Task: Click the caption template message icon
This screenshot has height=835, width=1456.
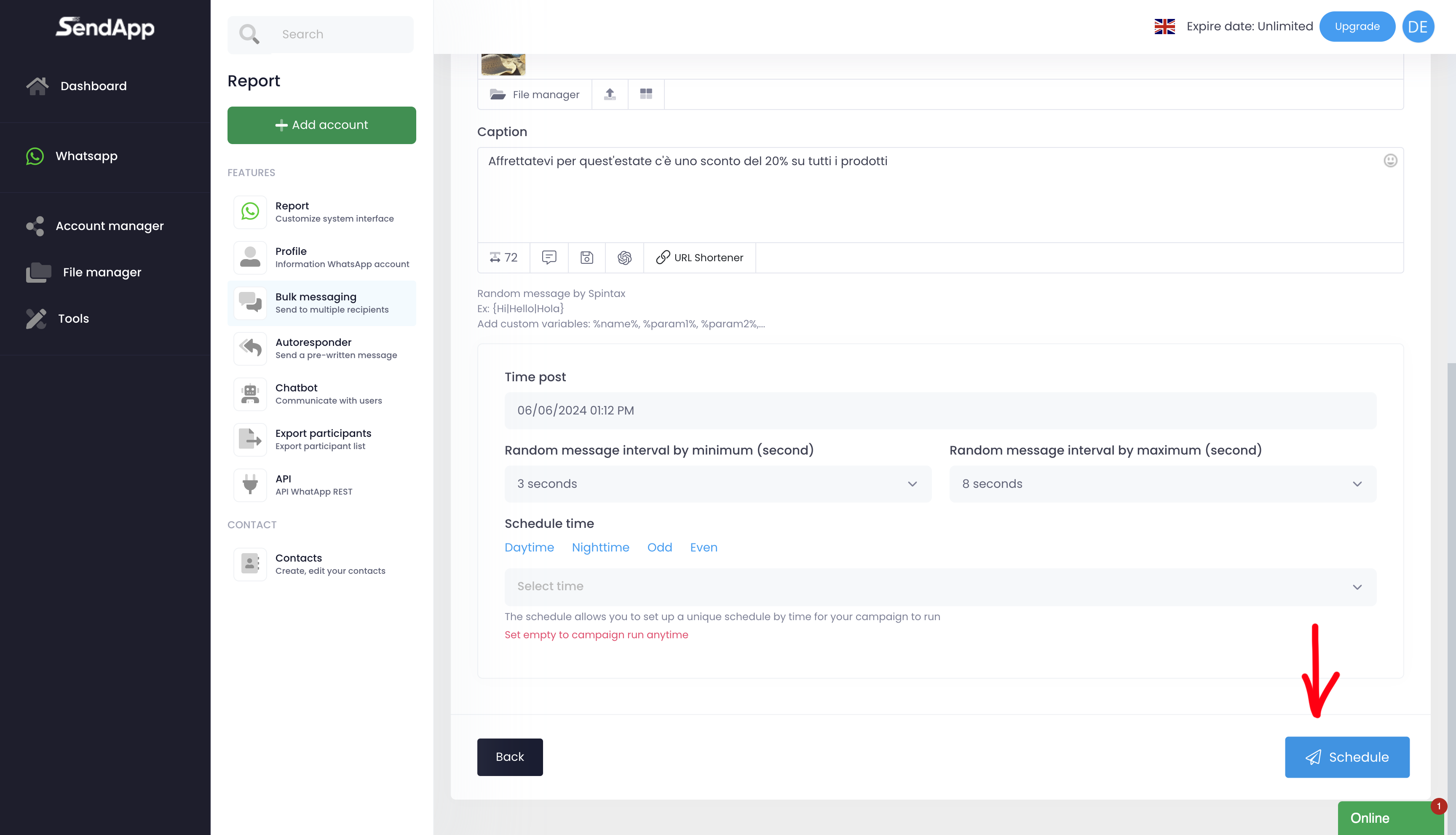Action: (x=549, y=257)
